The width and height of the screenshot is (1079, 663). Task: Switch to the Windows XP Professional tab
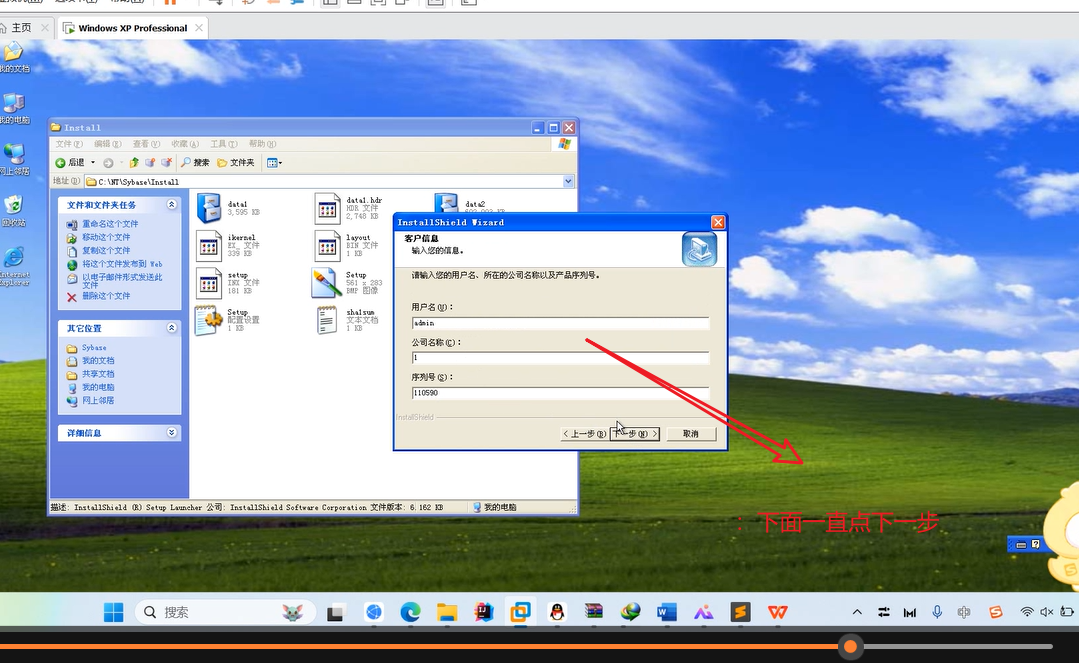133,28
